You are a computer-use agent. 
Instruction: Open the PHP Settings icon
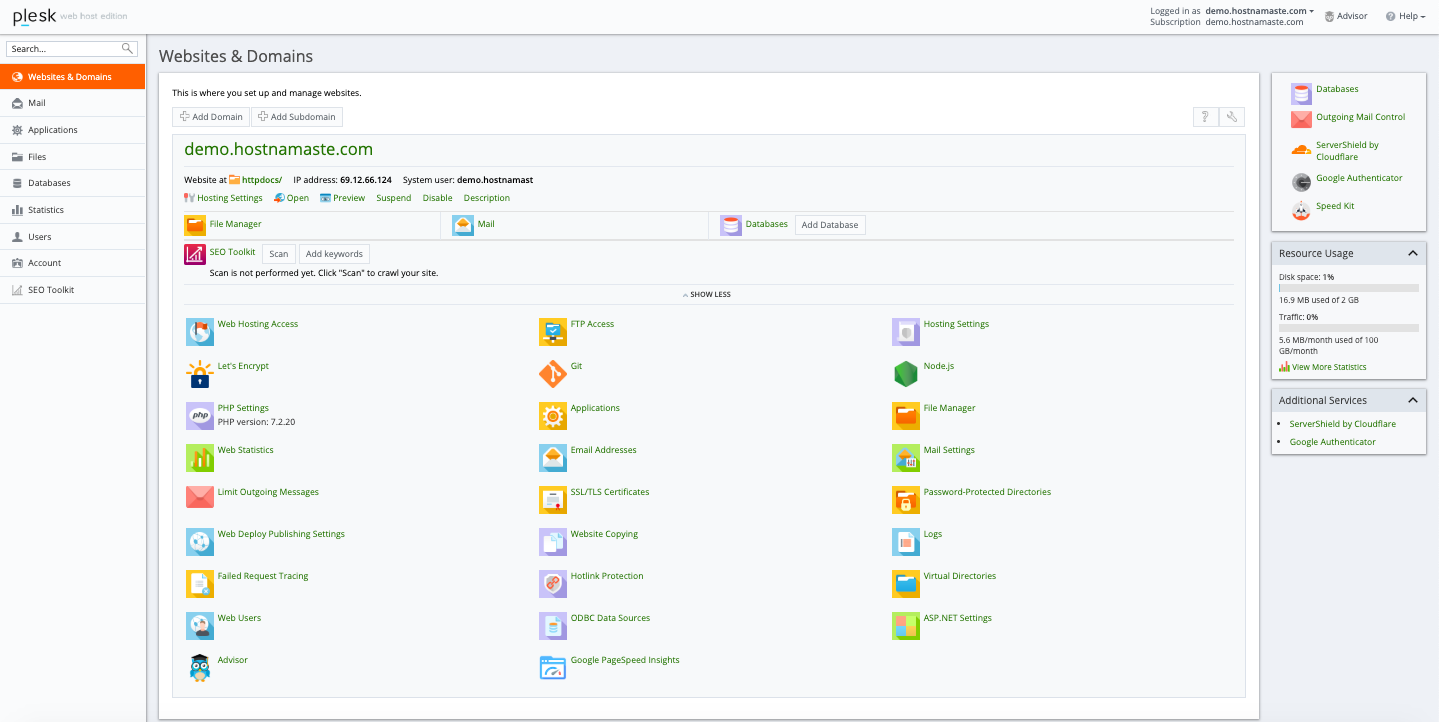200,416
